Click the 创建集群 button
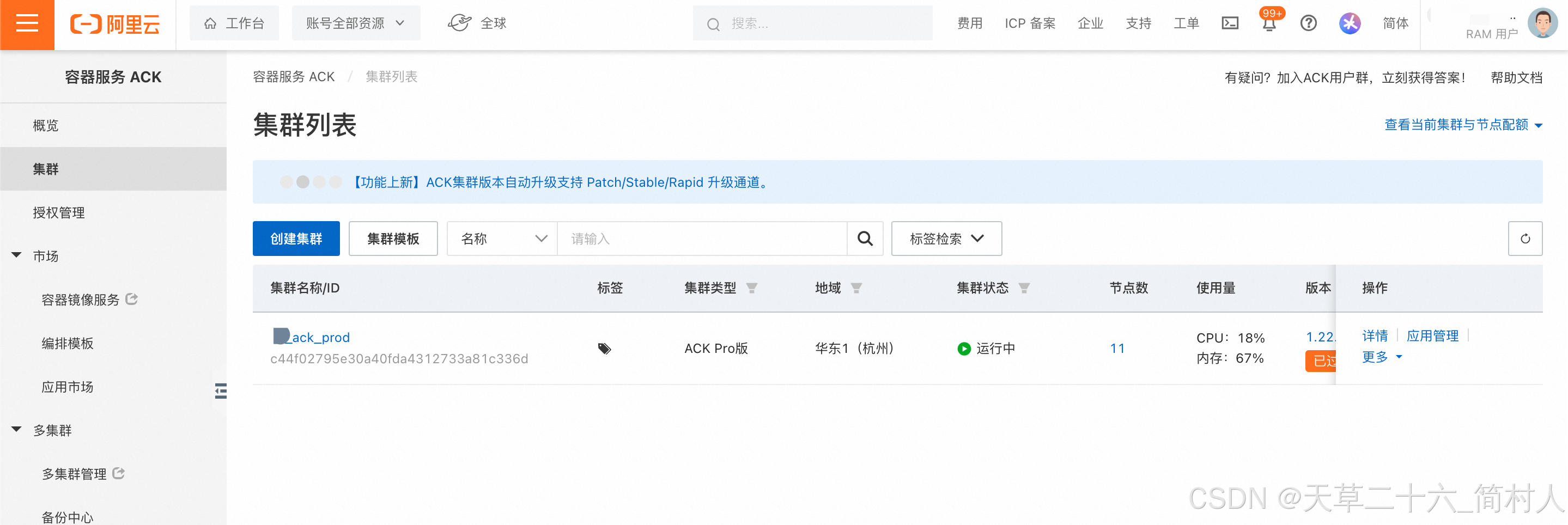Image resolution: width=1568 pixels, height=525 pixels. 296,239
